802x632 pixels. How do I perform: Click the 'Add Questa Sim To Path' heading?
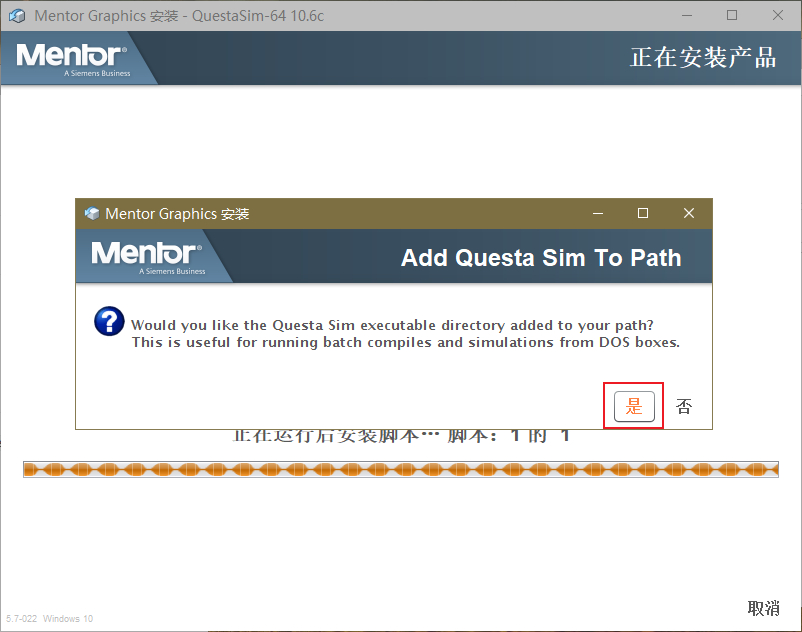541,257
